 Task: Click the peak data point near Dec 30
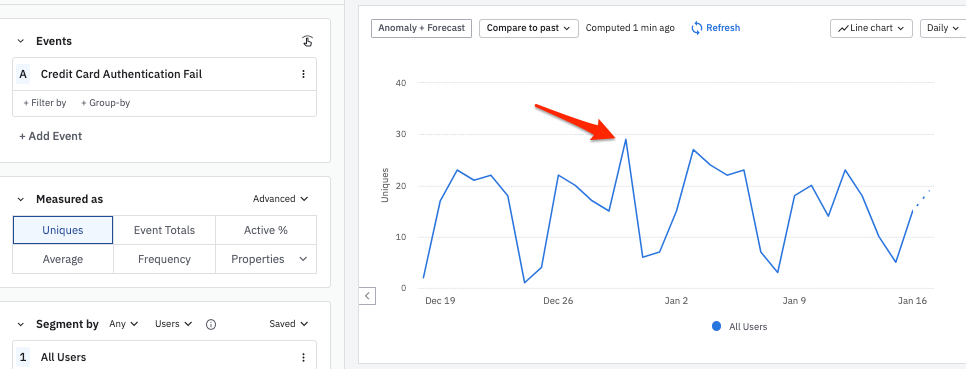coord(626,139)
